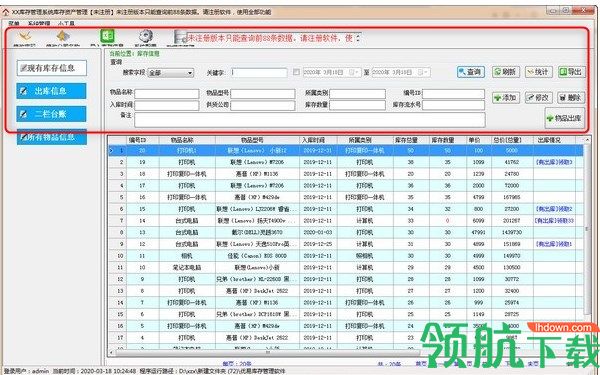
Task: Open the 有出库 link in row 2
Action: coord(554,162)
